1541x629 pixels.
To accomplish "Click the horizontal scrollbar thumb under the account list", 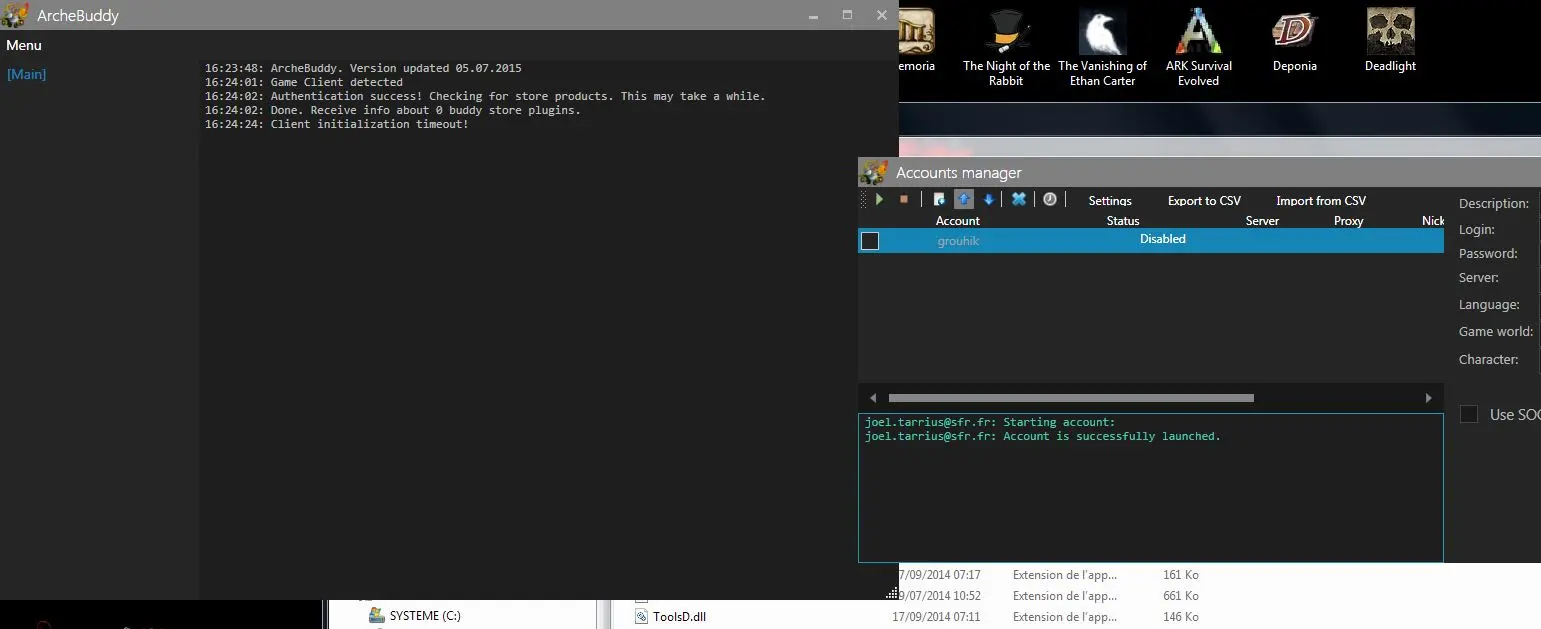I will click(x=1070, y=398).
